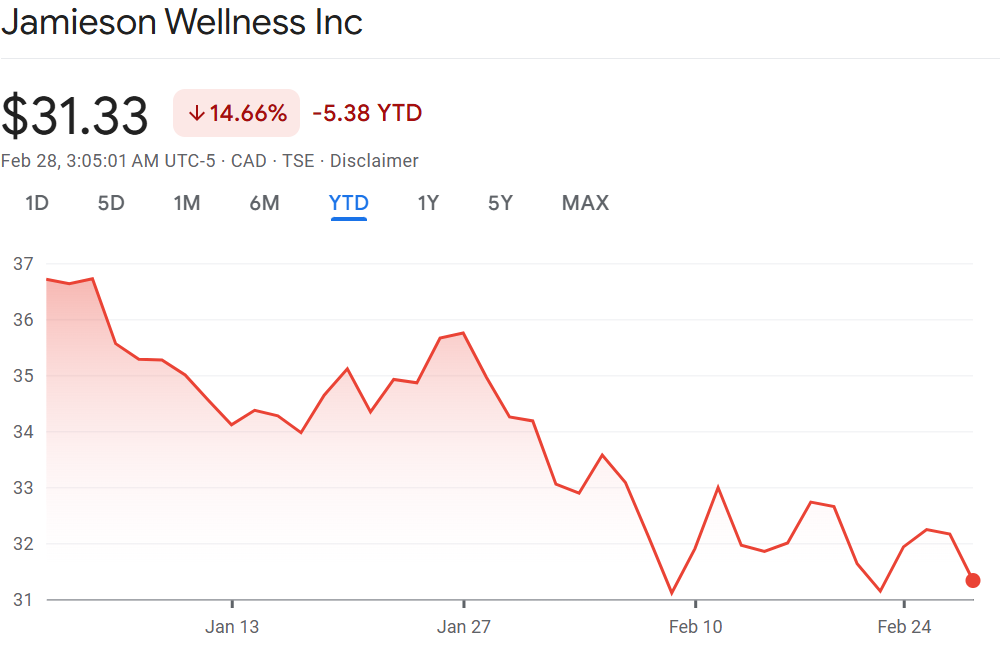Click the down arrow in percentage badge
Image resolution: width=1000 pixels, height=649 pixels.
click(x=196, y=113)
